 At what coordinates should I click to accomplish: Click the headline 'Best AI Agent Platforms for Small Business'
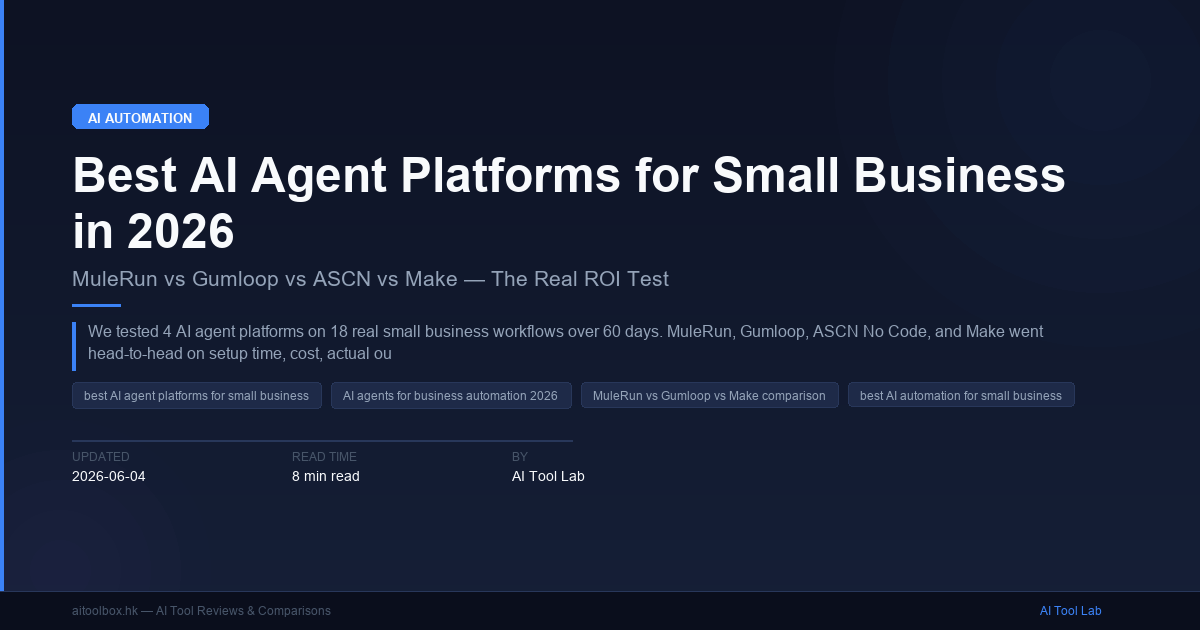(569, 176)
